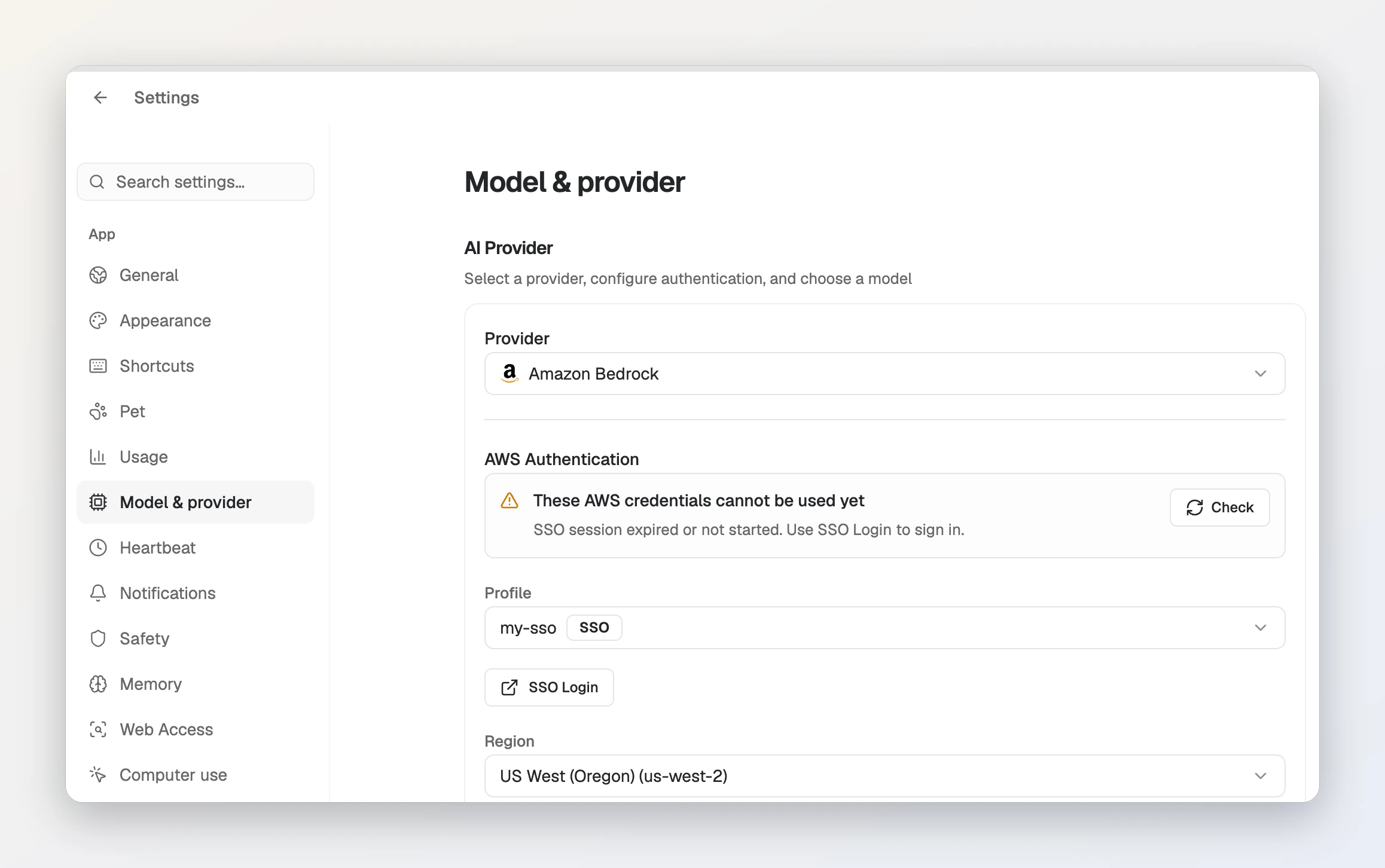Open Computer use settings
Image resolution: width=1385 pixels, height=868 pixels.
[x=196, y=775]
